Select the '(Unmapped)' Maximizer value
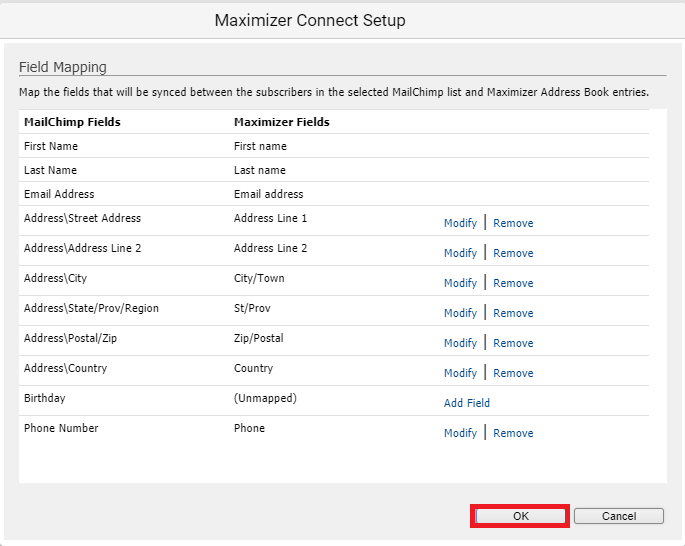This screenshot has height=546, width=685. click(265, 398)
